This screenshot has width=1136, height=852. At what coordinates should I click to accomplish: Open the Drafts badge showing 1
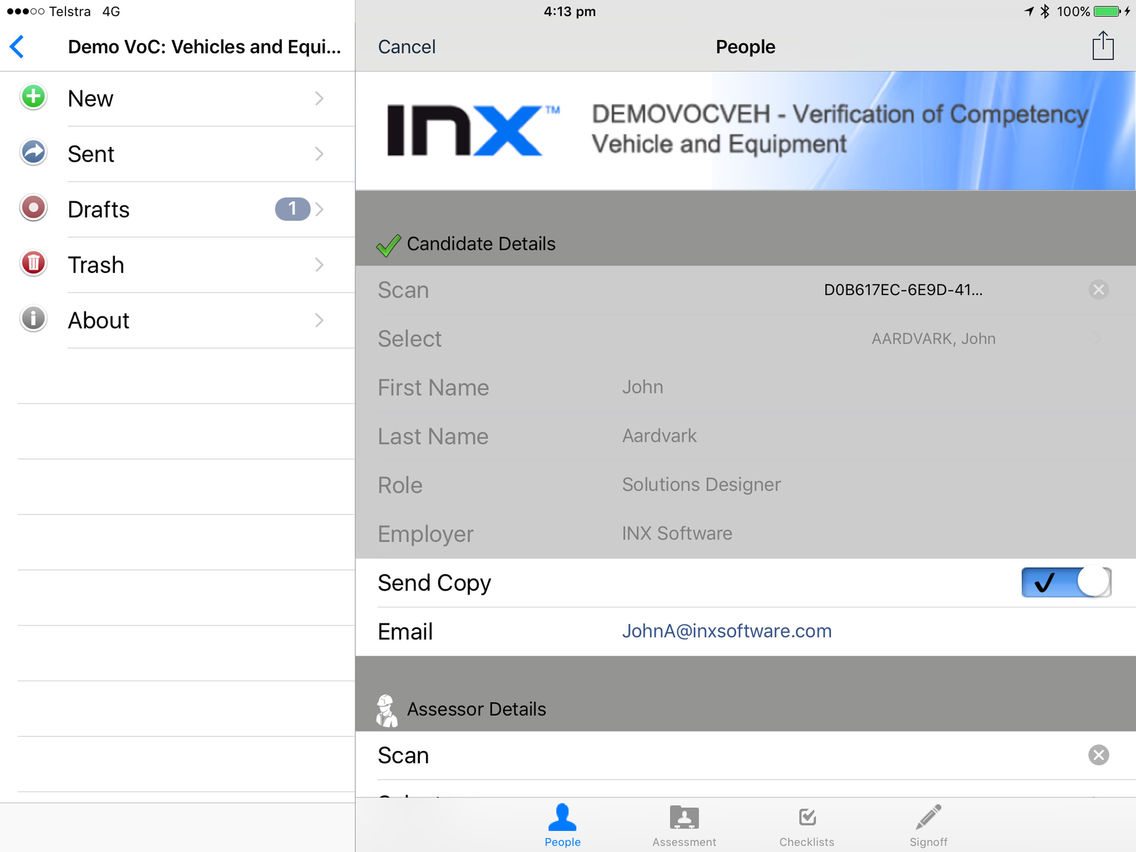[292, 209]
